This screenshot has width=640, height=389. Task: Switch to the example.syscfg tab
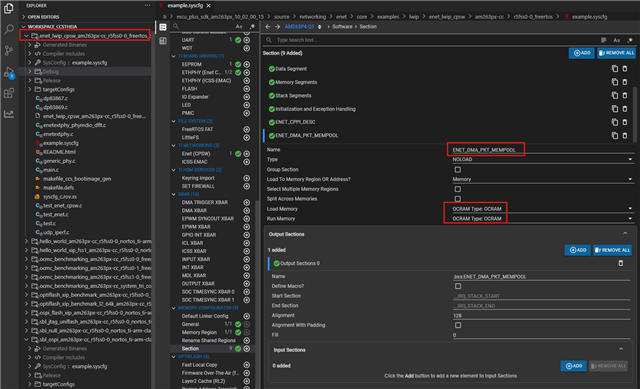pyautogui.click(x=185, y=5)
